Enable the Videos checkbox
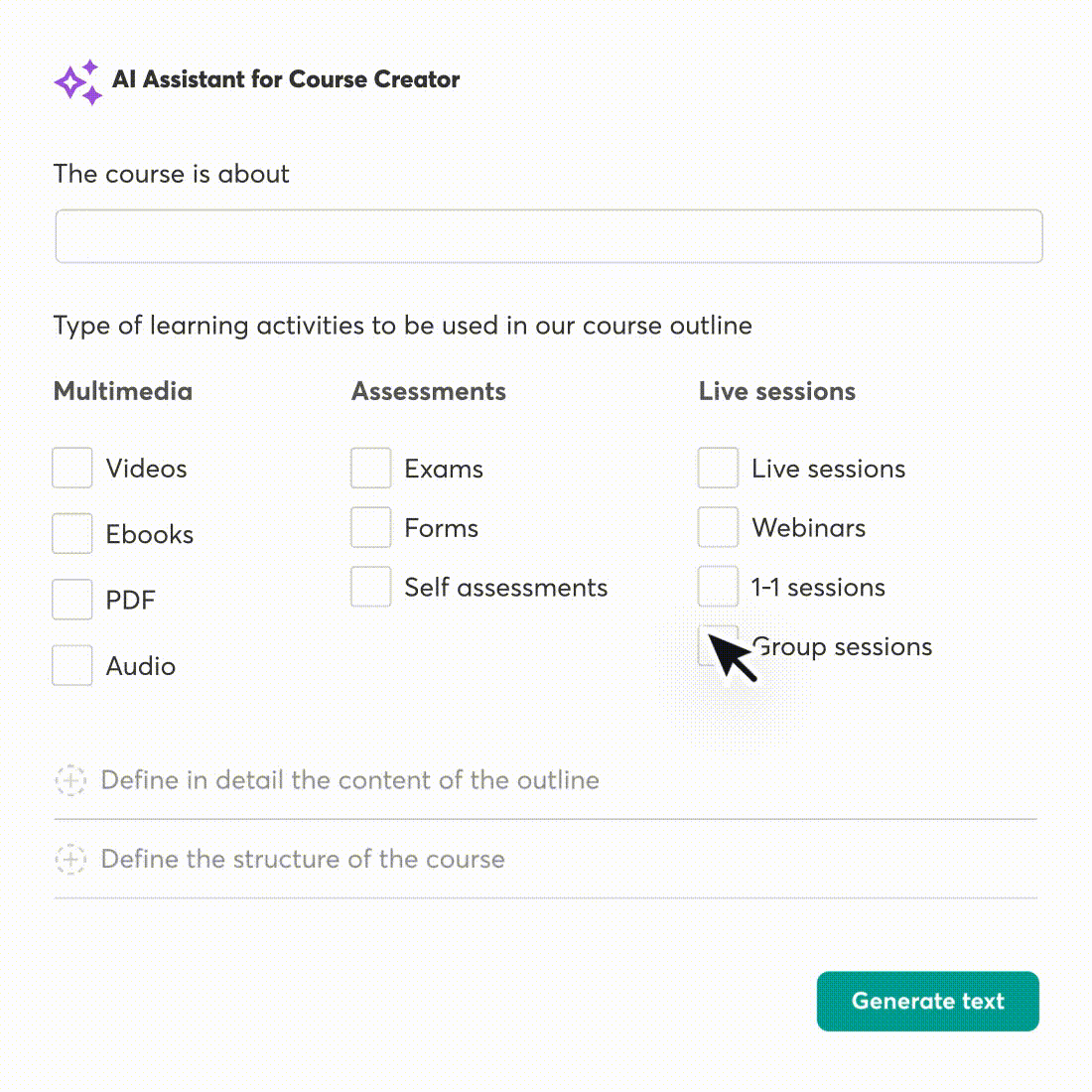The width and height of the screenshot is (1092, 1092). (x=71, y=468)
